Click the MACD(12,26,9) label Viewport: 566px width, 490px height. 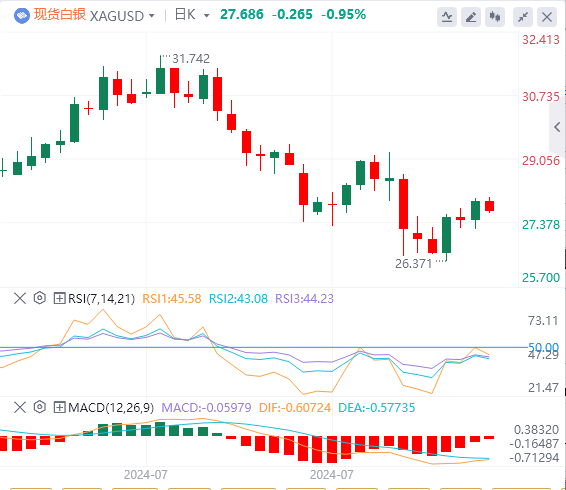pyautogui.click(x=111, y=408)
